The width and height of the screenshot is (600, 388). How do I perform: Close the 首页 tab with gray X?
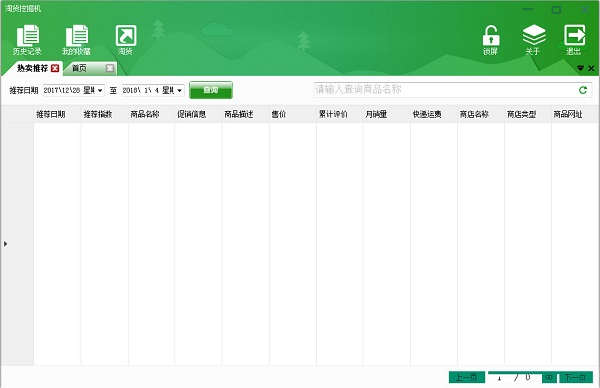tap(110, 68)
